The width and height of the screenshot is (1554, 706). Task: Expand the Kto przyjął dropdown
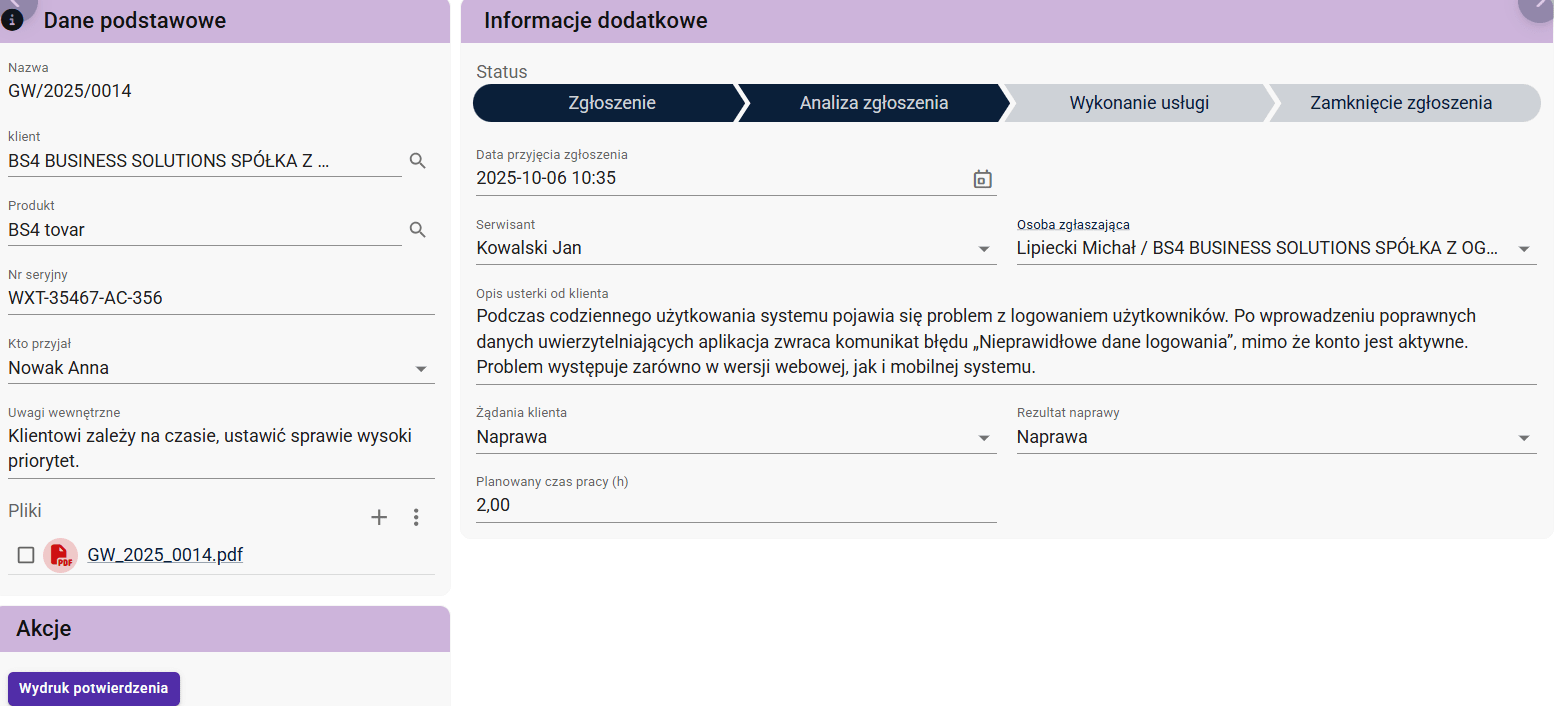pyautogui.click(x=421, y=369)
